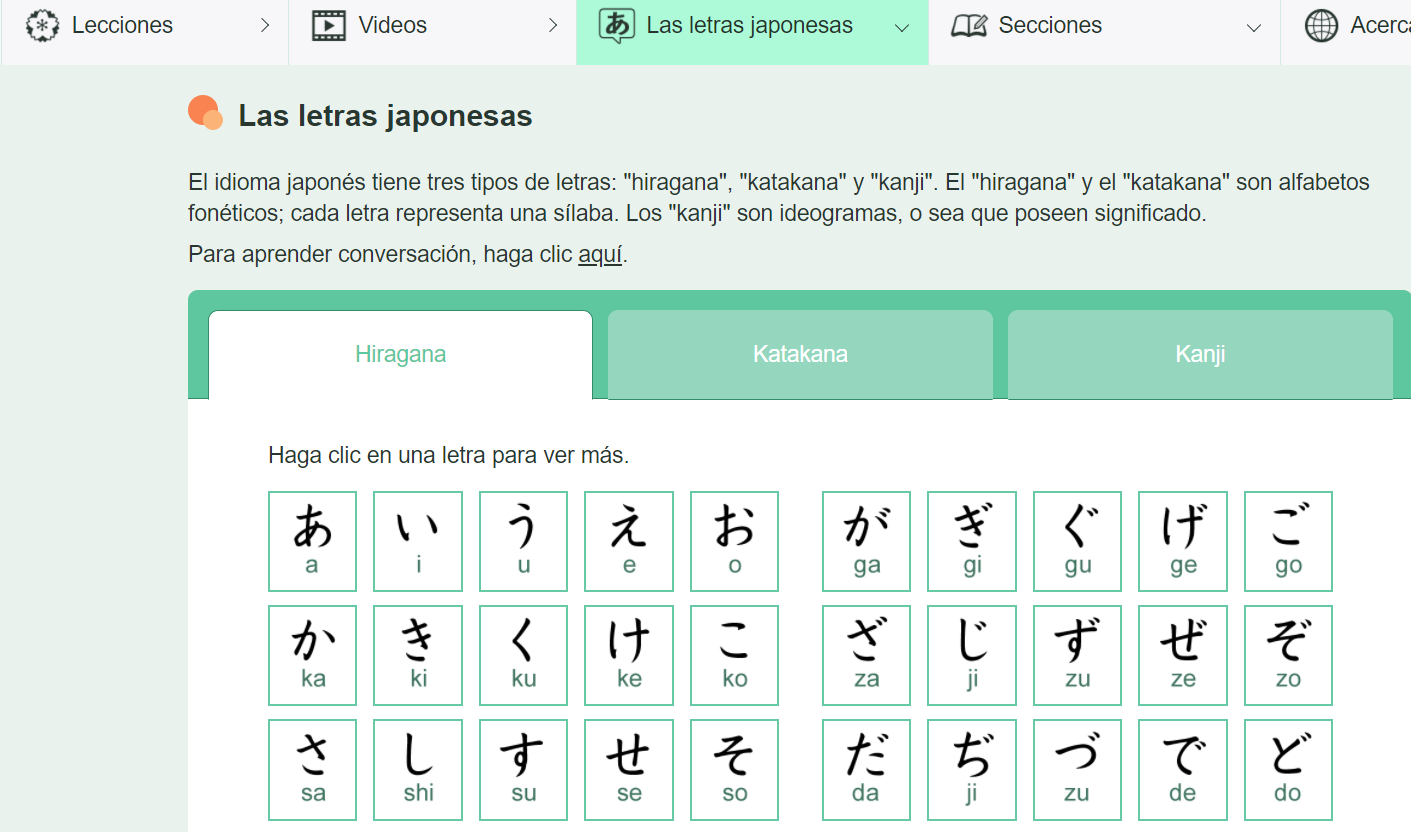Expand the Lecciones menu arrow
The width and height of the screenshot is (1411, 832).
(265, 26)
